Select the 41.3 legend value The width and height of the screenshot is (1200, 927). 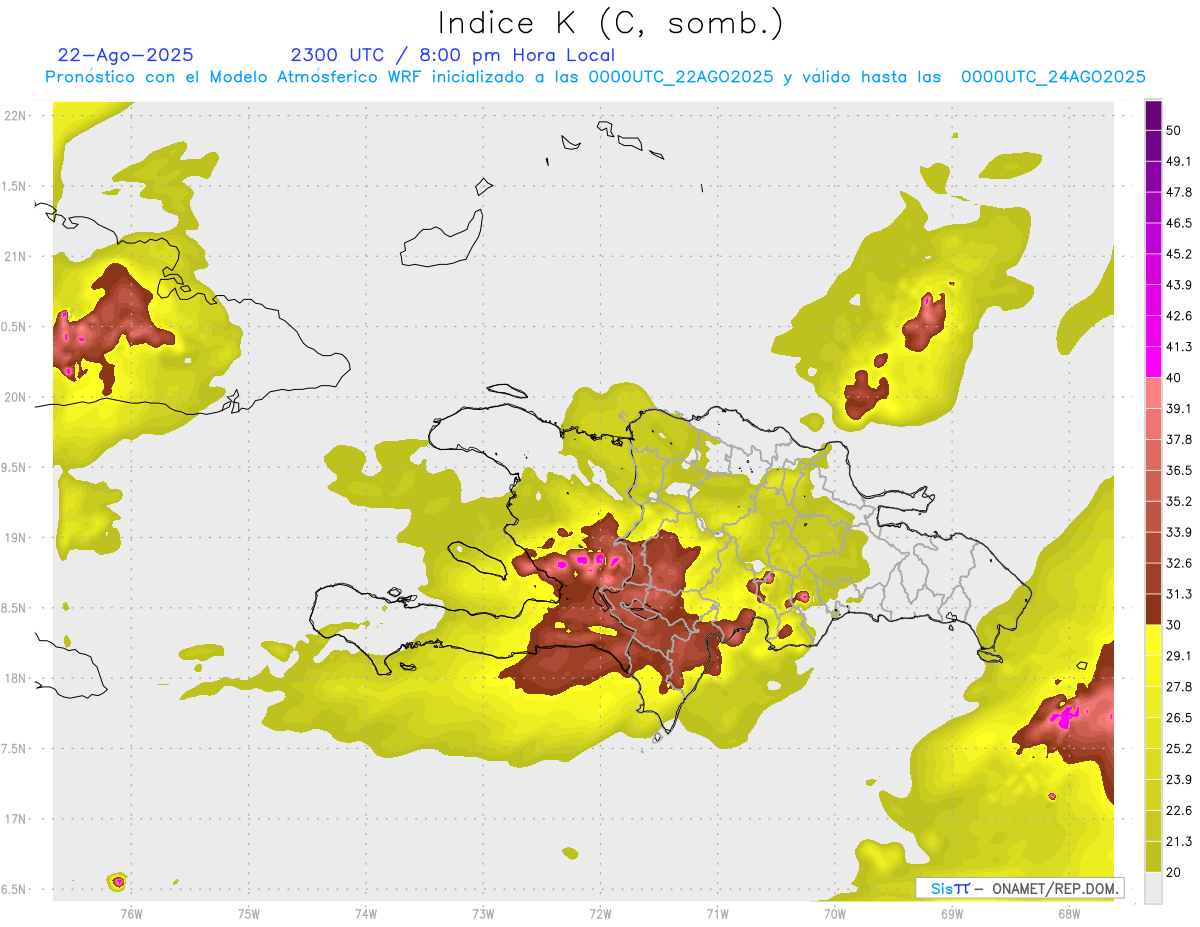pyautogui.click(x=1180, y=347)
